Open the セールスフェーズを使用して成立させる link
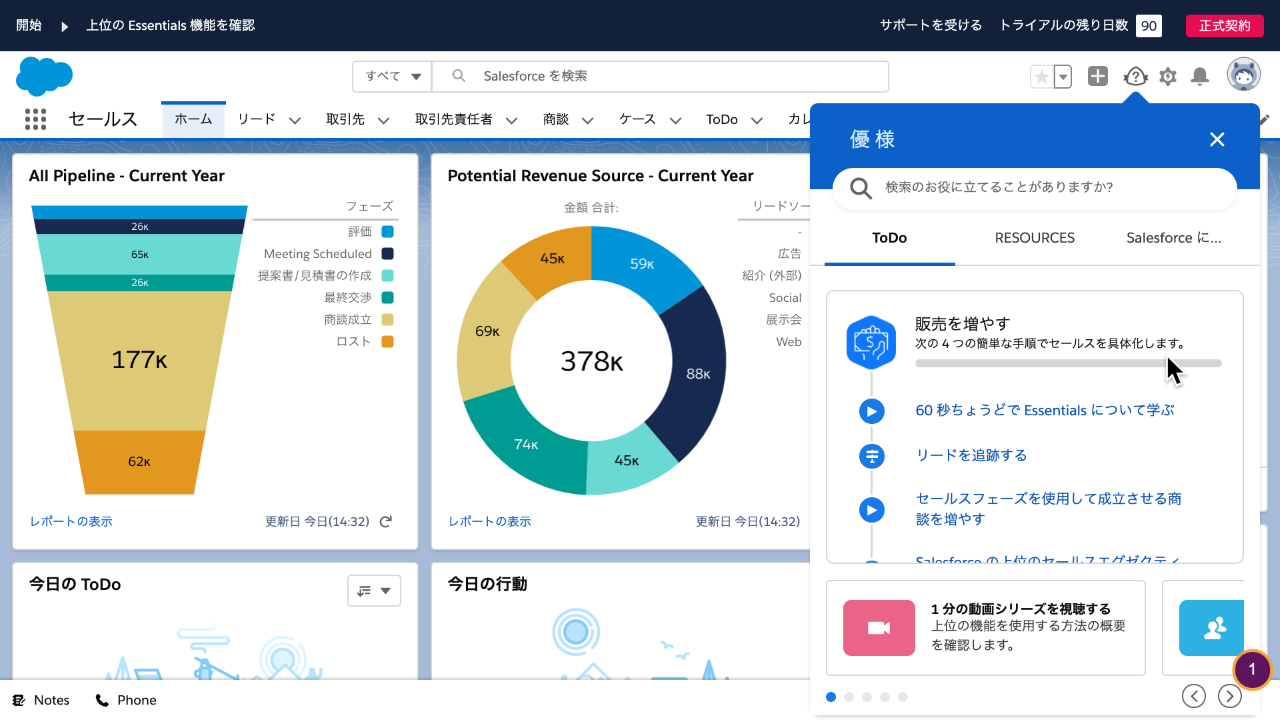The image size is (1280, 720). tap(1050, 508)
